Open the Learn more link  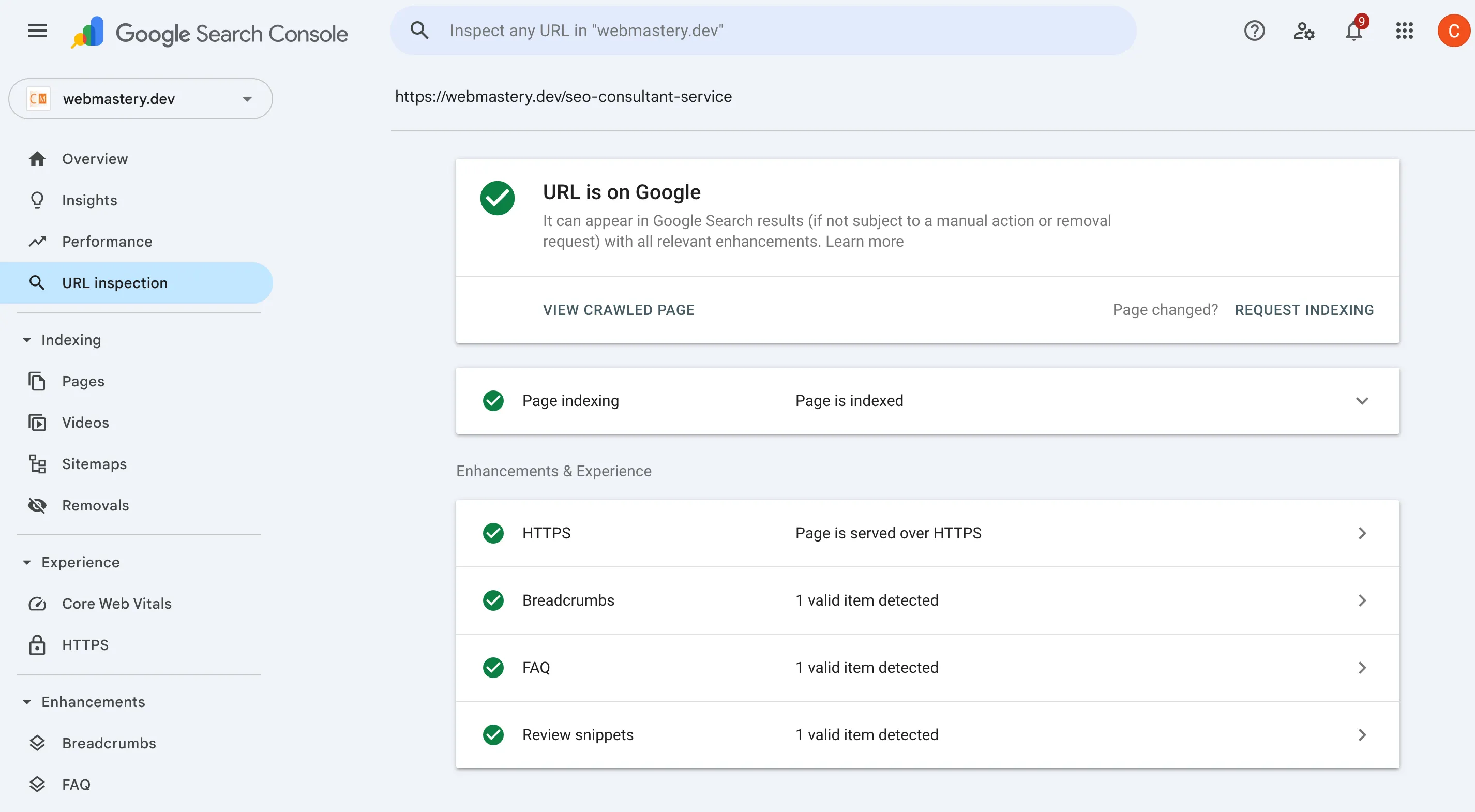click(x=864, y=242)
